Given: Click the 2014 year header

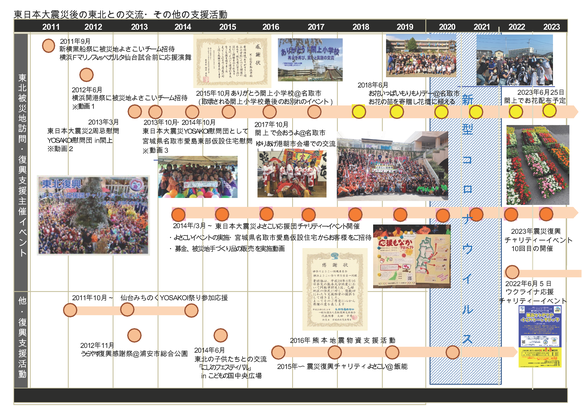Looking at the screenshot, I should [183, 27].
